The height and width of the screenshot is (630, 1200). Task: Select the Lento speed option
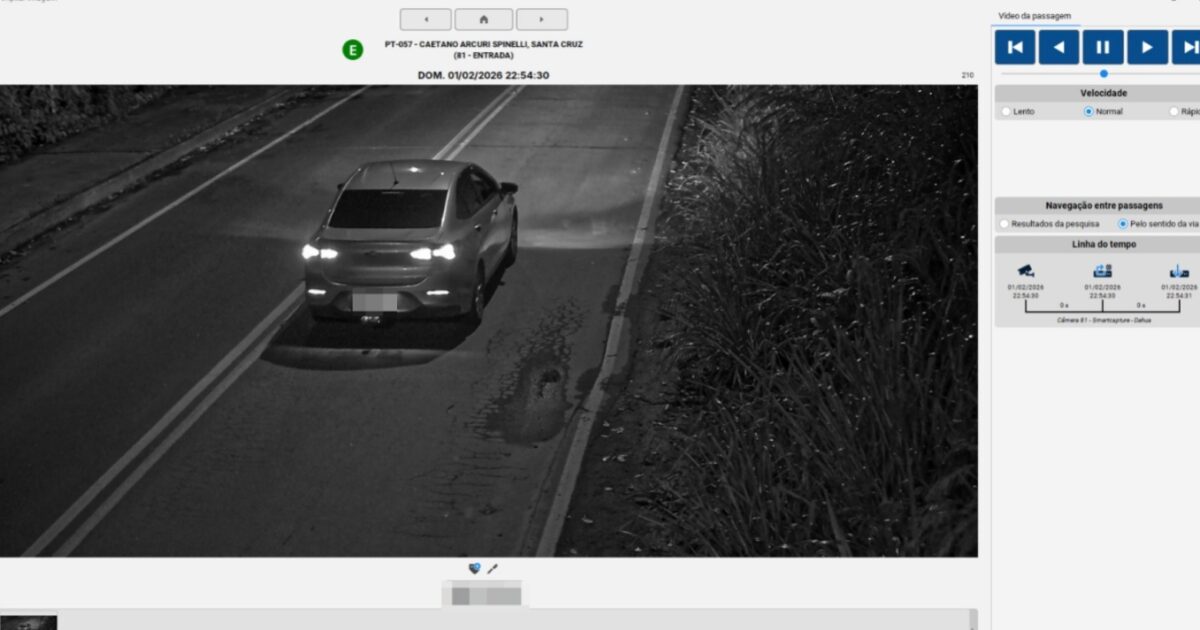[x=1007, y=112]
